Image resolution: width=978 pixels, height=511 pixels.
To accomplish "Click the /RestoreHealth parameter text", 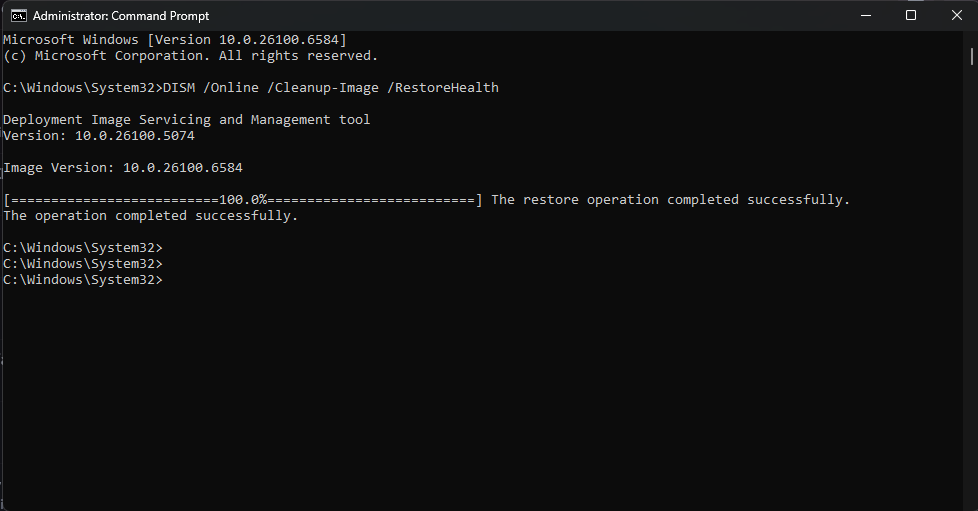I will click(443, 87).
